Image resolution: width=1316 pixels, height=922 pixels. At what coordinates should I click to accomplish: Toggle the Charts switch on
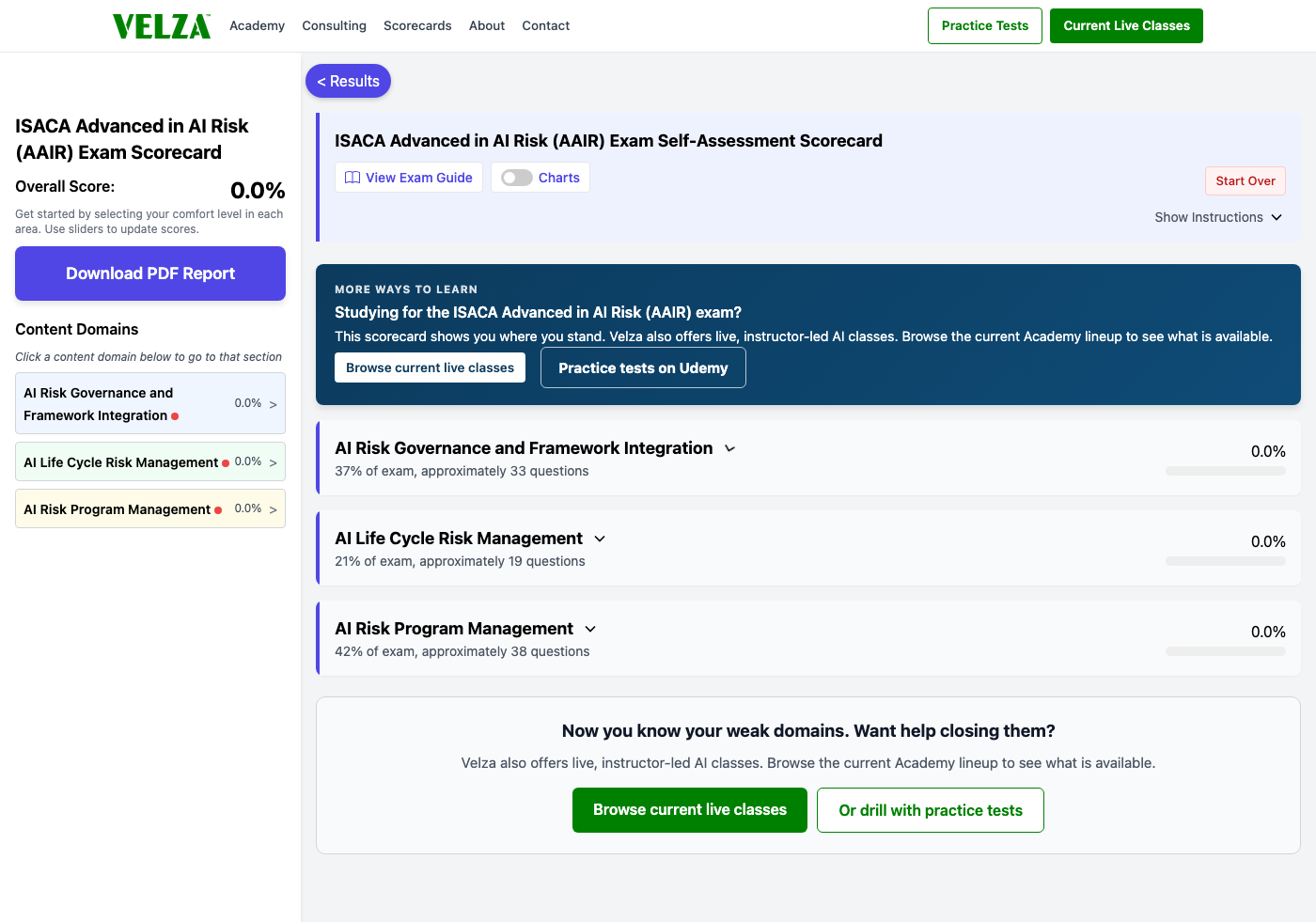click(517, 178)
